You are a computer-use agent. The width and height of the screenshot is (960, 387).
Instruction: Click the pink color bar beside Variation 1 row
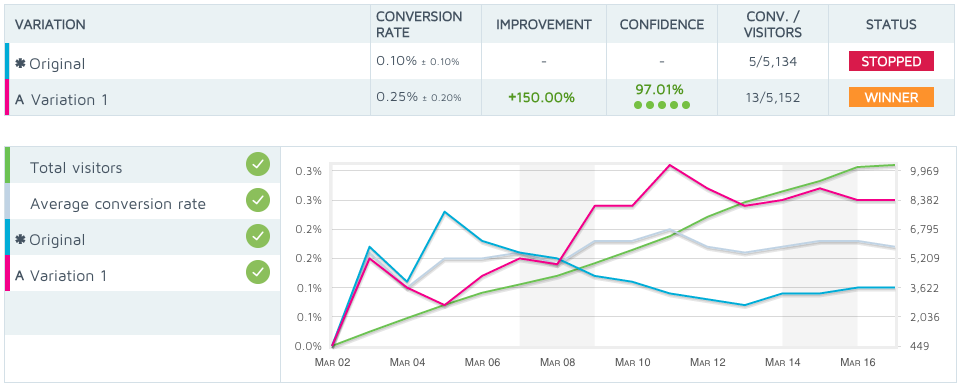click(7, 97)
